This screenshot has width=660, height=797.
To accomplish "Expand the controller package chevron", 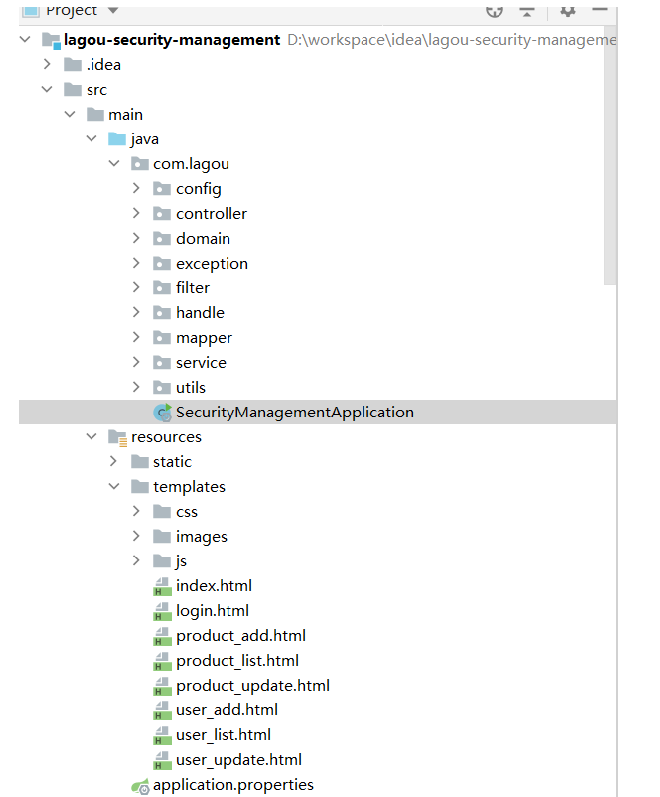I will 136,213.
